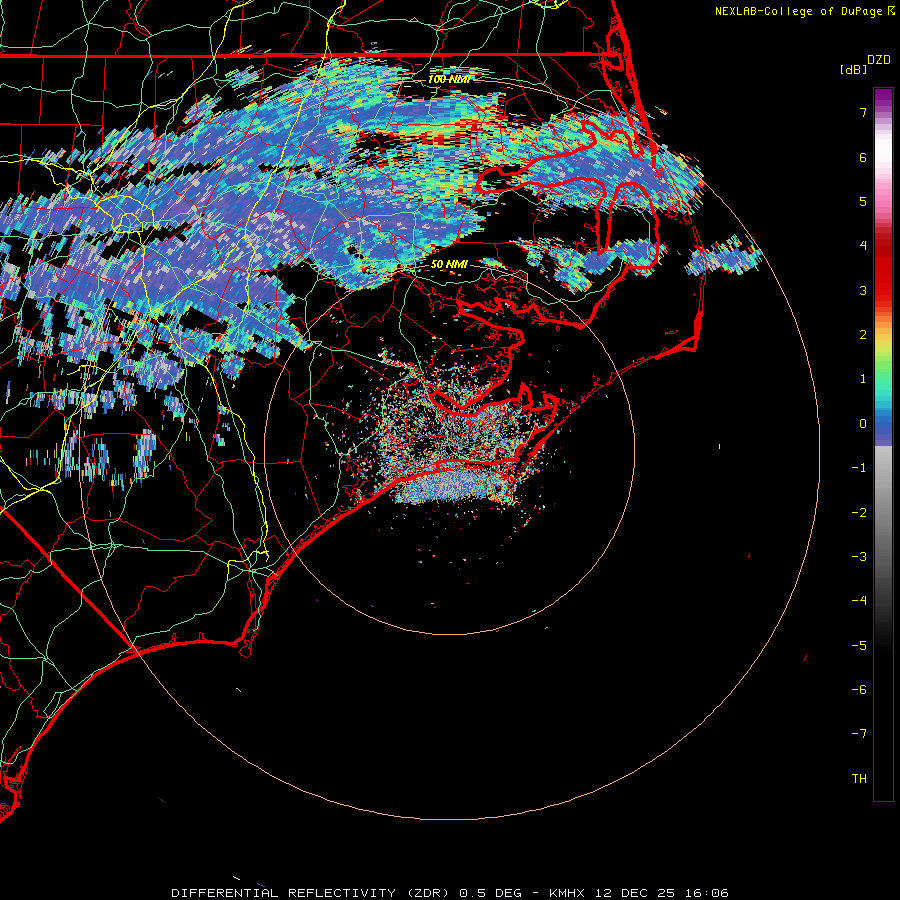Click the Differential Reflectivity KMHX caption line

(450, 893)
